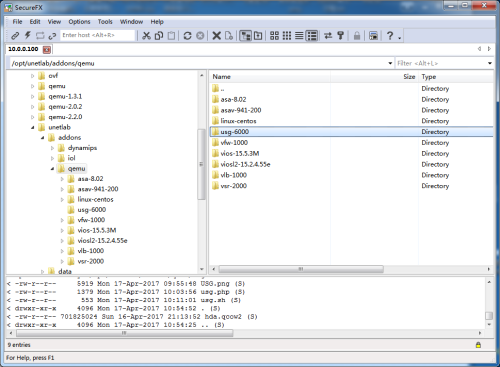Screen dimensions: 500x367
Task: Click the Delete X icon
Action: [x=217, y=35]
